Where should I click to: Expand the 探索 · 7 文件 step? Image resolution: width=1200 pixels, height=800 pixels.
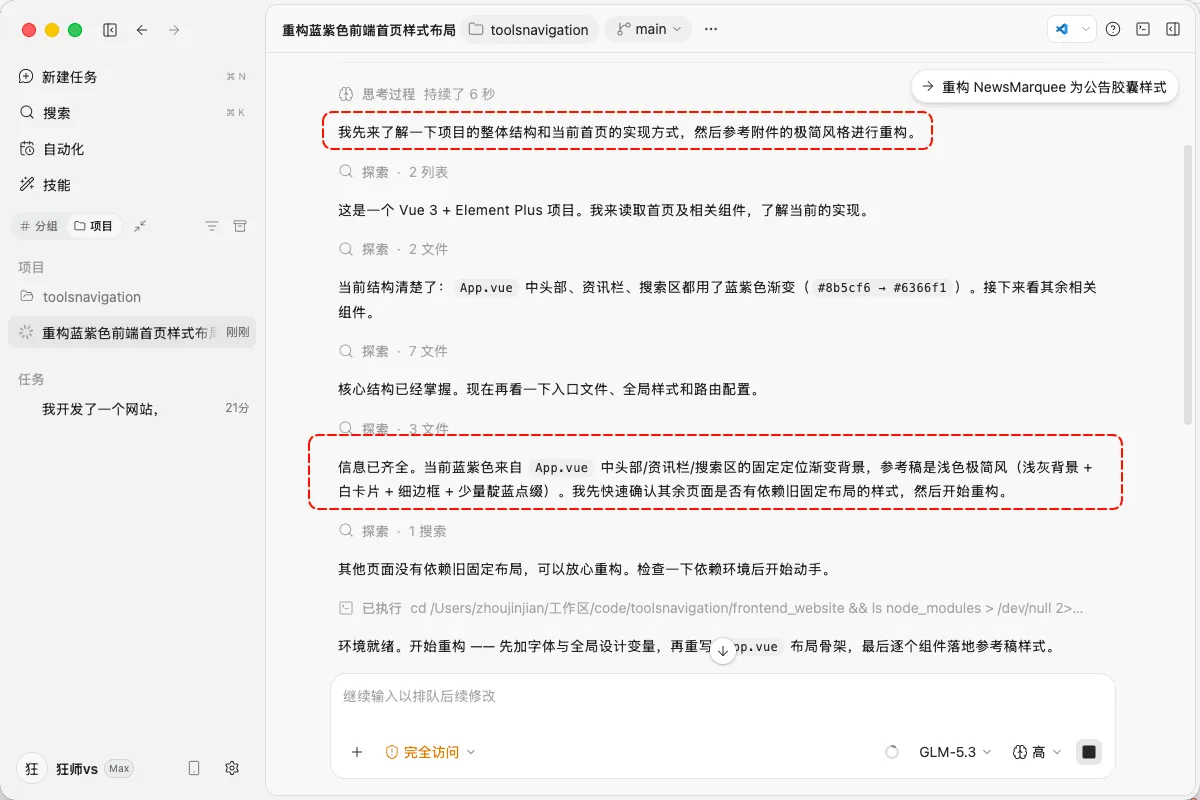click(x=393, y=351)
